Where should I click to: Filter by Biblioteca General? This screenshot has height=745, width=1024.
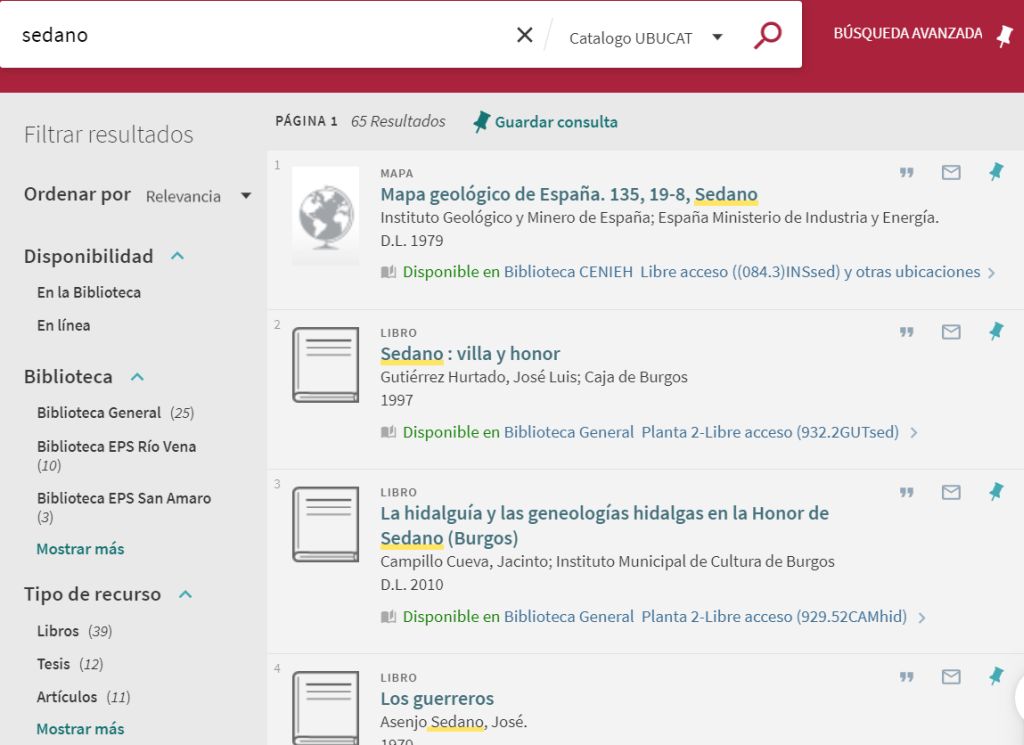[x=116, y=413]
